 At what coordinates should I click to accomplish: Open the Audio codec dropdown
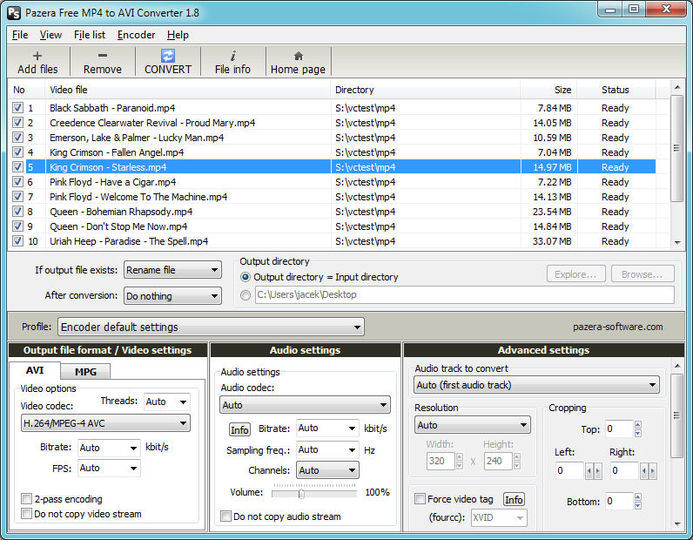pos(305,405)
